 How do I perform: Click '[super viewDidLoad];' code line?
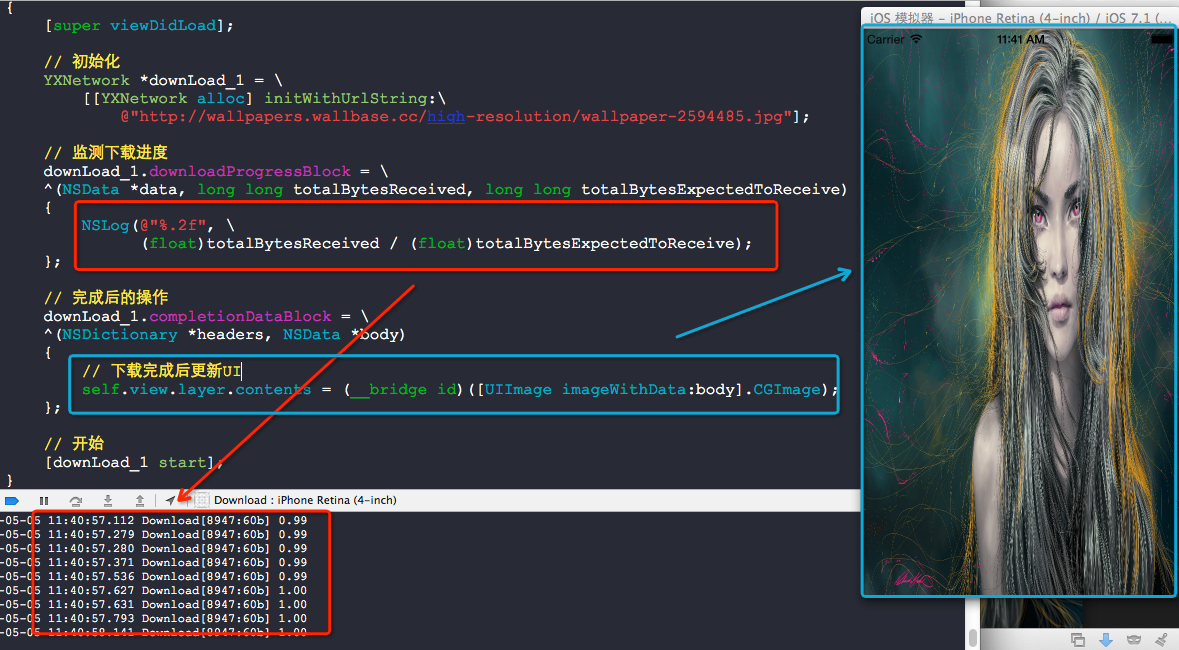pyautogui.click(x=139, y=26)
